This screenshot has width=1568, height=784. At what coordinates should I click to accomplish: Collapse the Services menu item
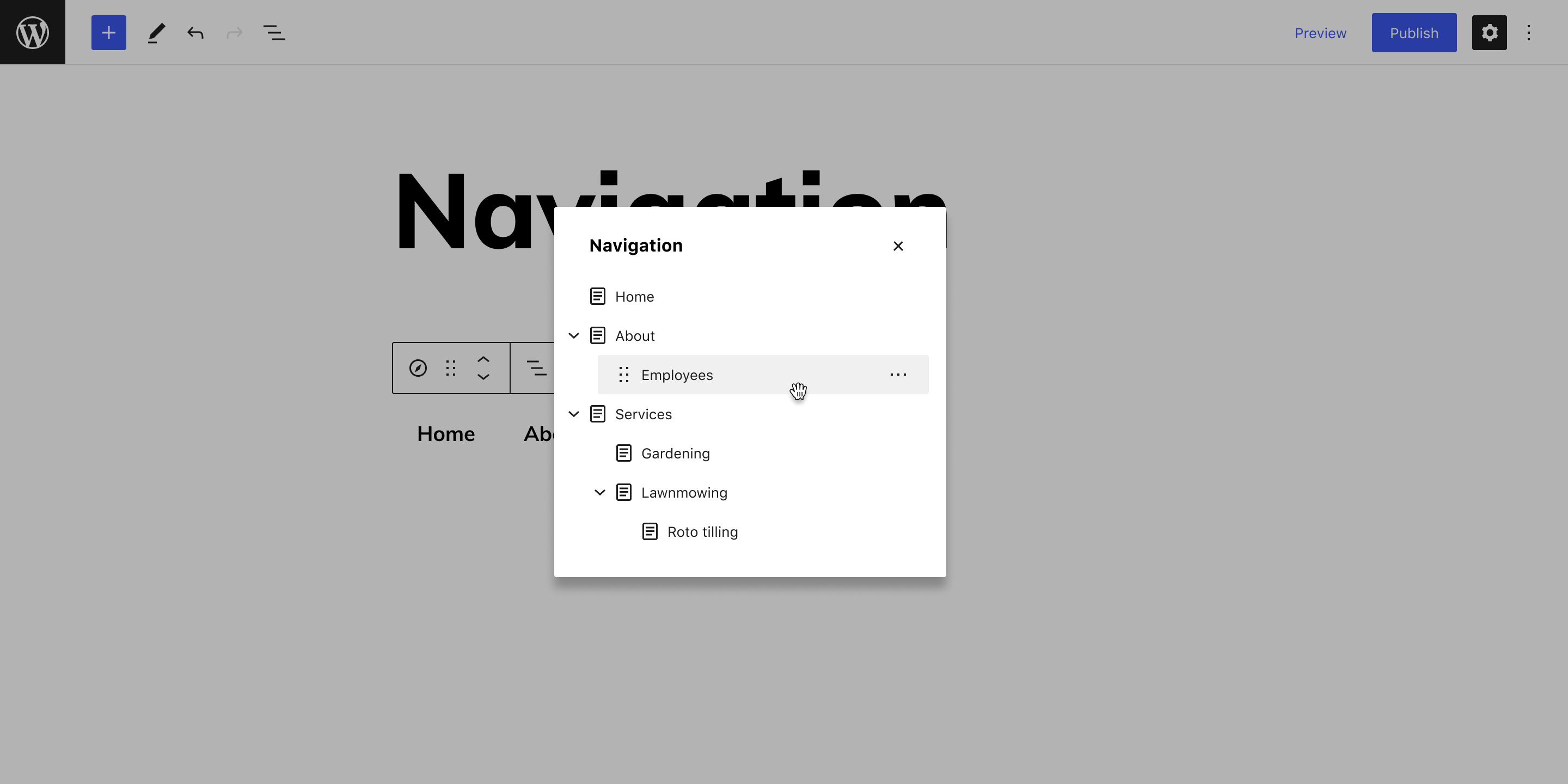click(573, 414)
